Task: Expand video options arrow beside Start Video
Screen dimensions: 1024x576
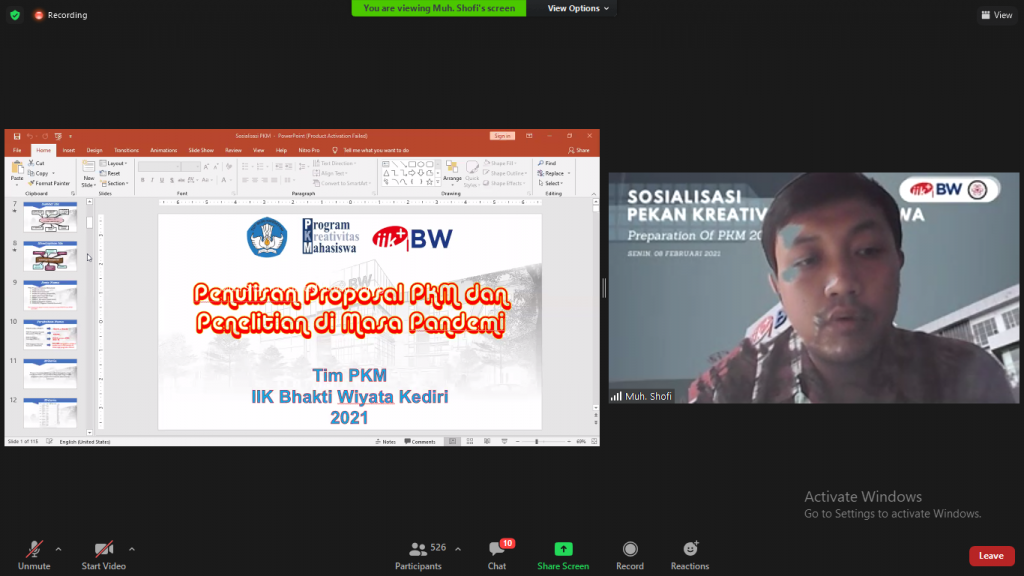Action: pyautogui.click(x=132, y=549)
